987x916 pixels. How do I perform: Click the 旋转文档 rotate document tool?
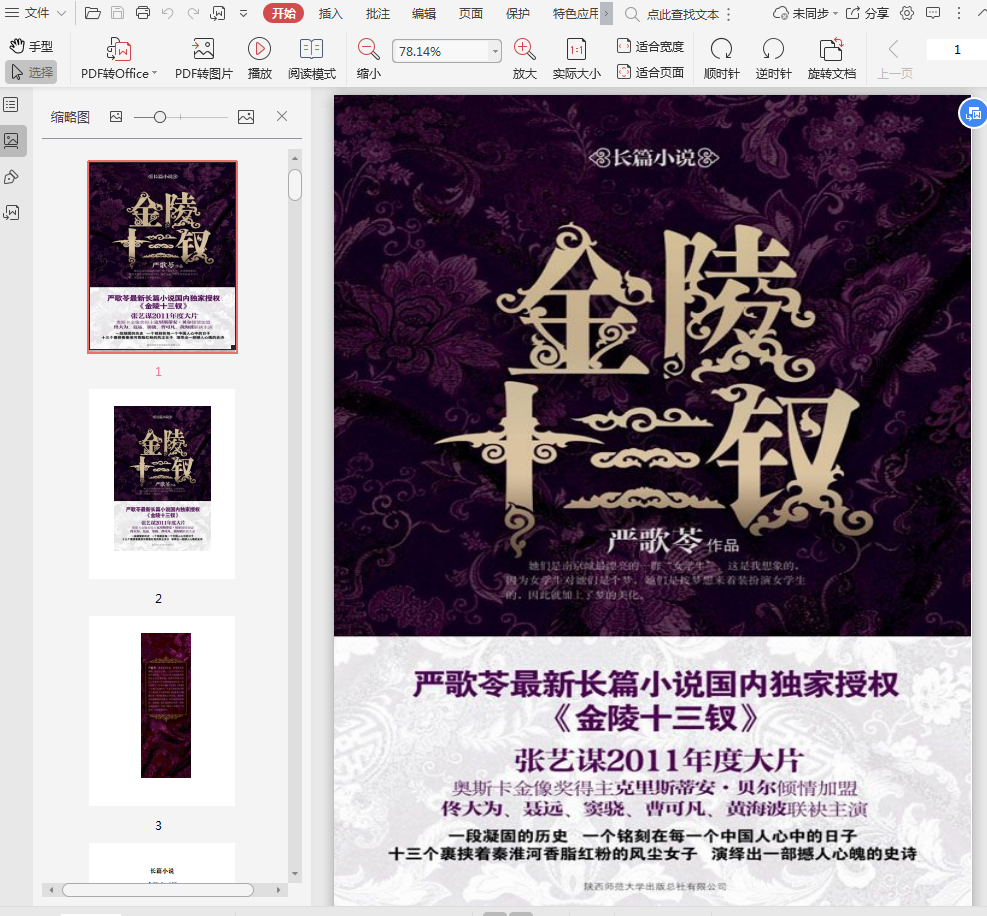(832, 59)
